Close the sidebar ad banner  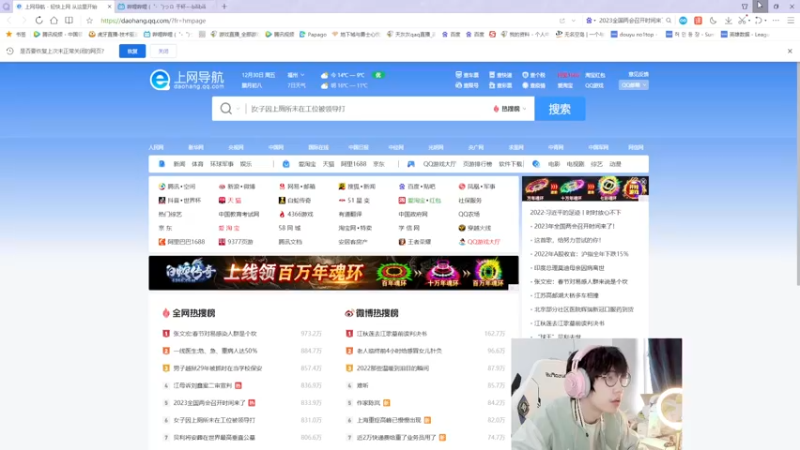(644, 181)
